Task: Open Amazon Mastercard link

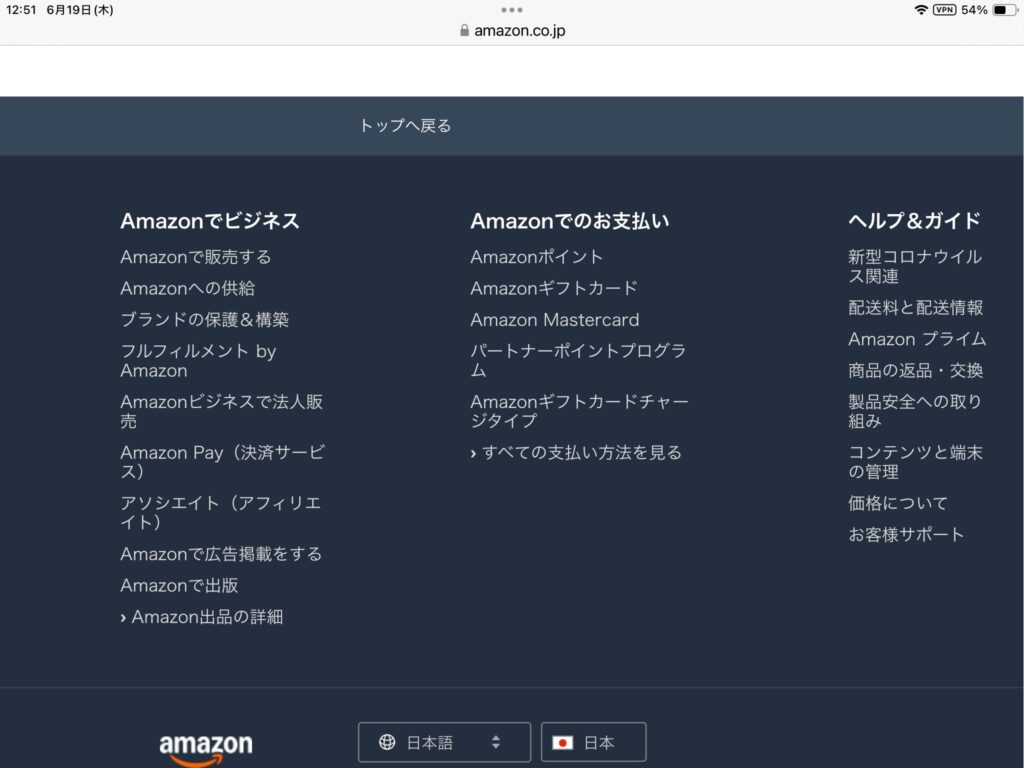Action: (555, 320)
